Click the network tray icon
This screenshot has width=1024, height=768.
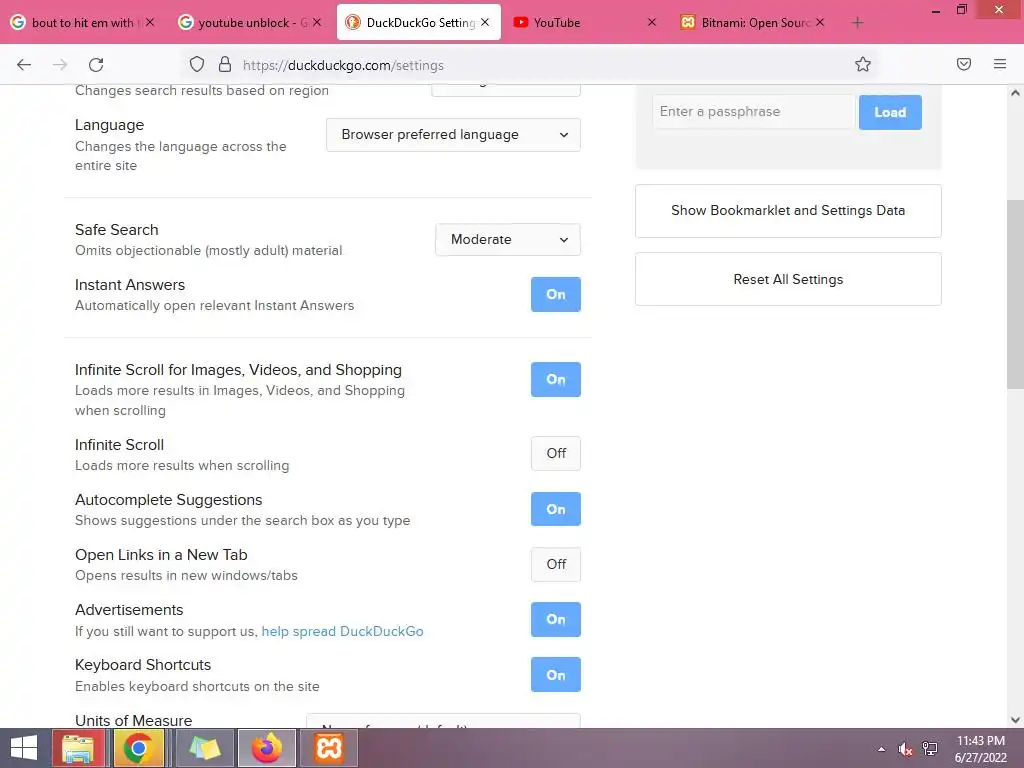point(930,749)
